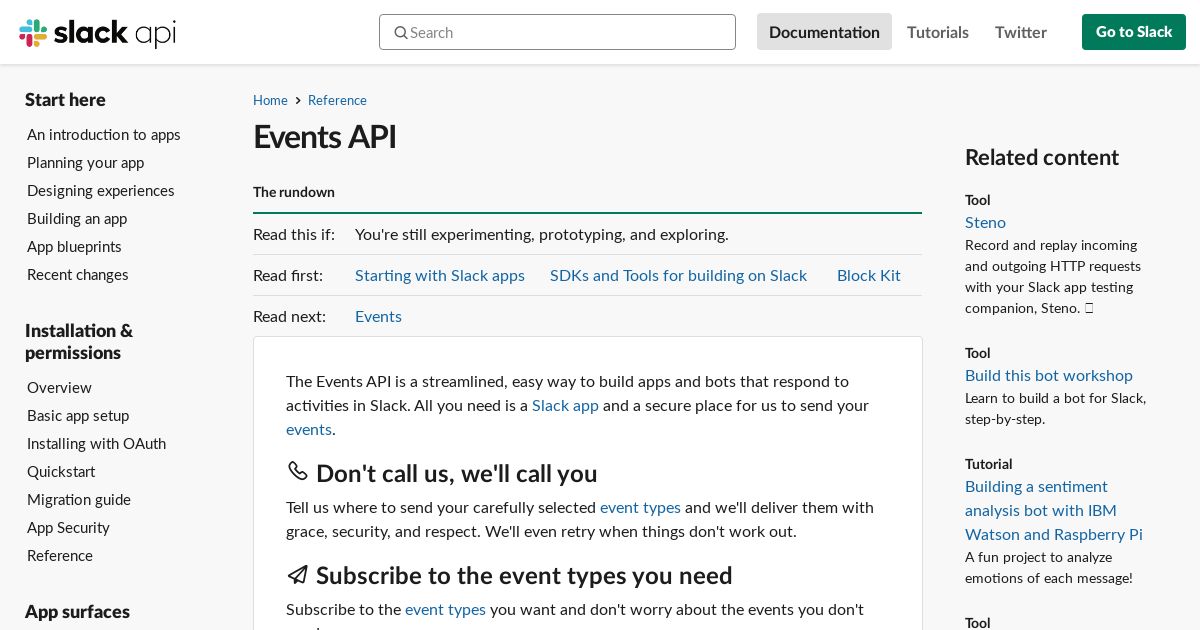Open 'An introduction to apps'
The height and width of the screenshot is (630, 1200).
click(104, 134)
